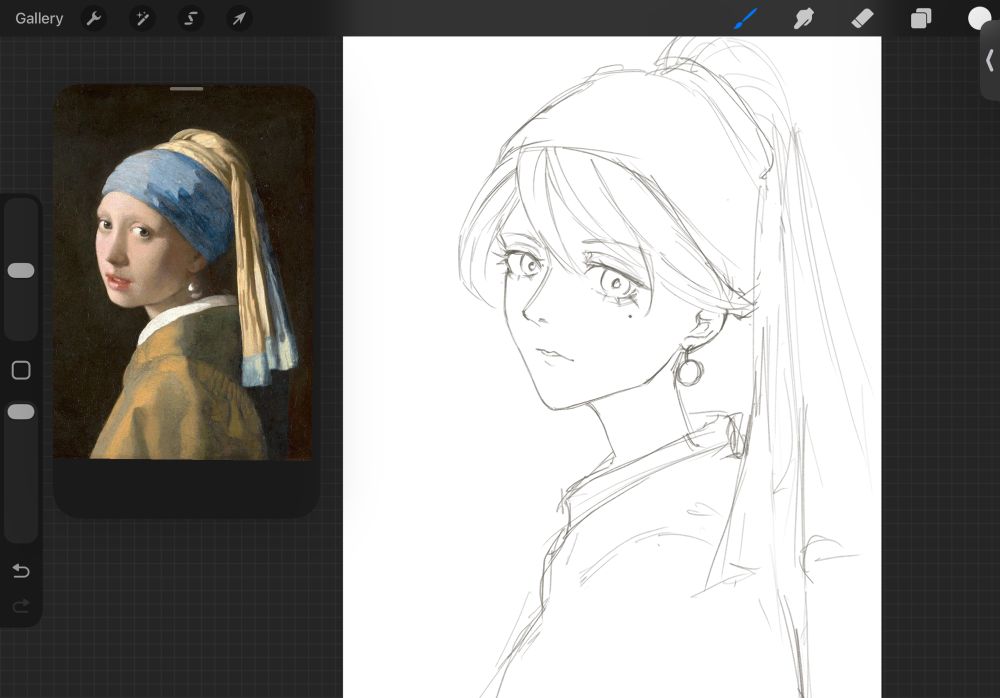Click the brush size slider handle

pyautogui.click(x=21, y=271)
